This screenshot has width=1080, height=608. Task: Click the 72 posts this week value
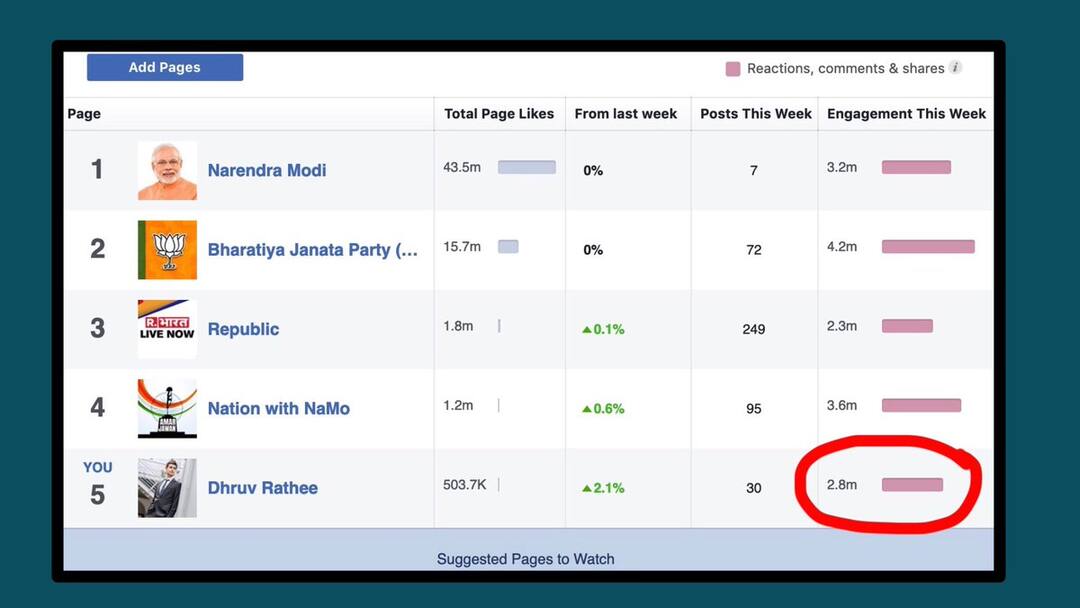tap(754, 250)
